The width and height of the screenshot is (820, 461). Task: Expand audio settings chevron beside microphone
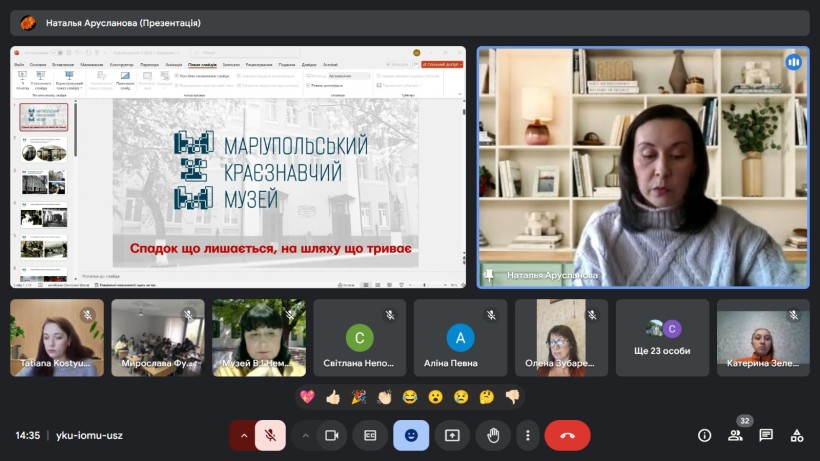pyautogui.click(x=243, y=435)
